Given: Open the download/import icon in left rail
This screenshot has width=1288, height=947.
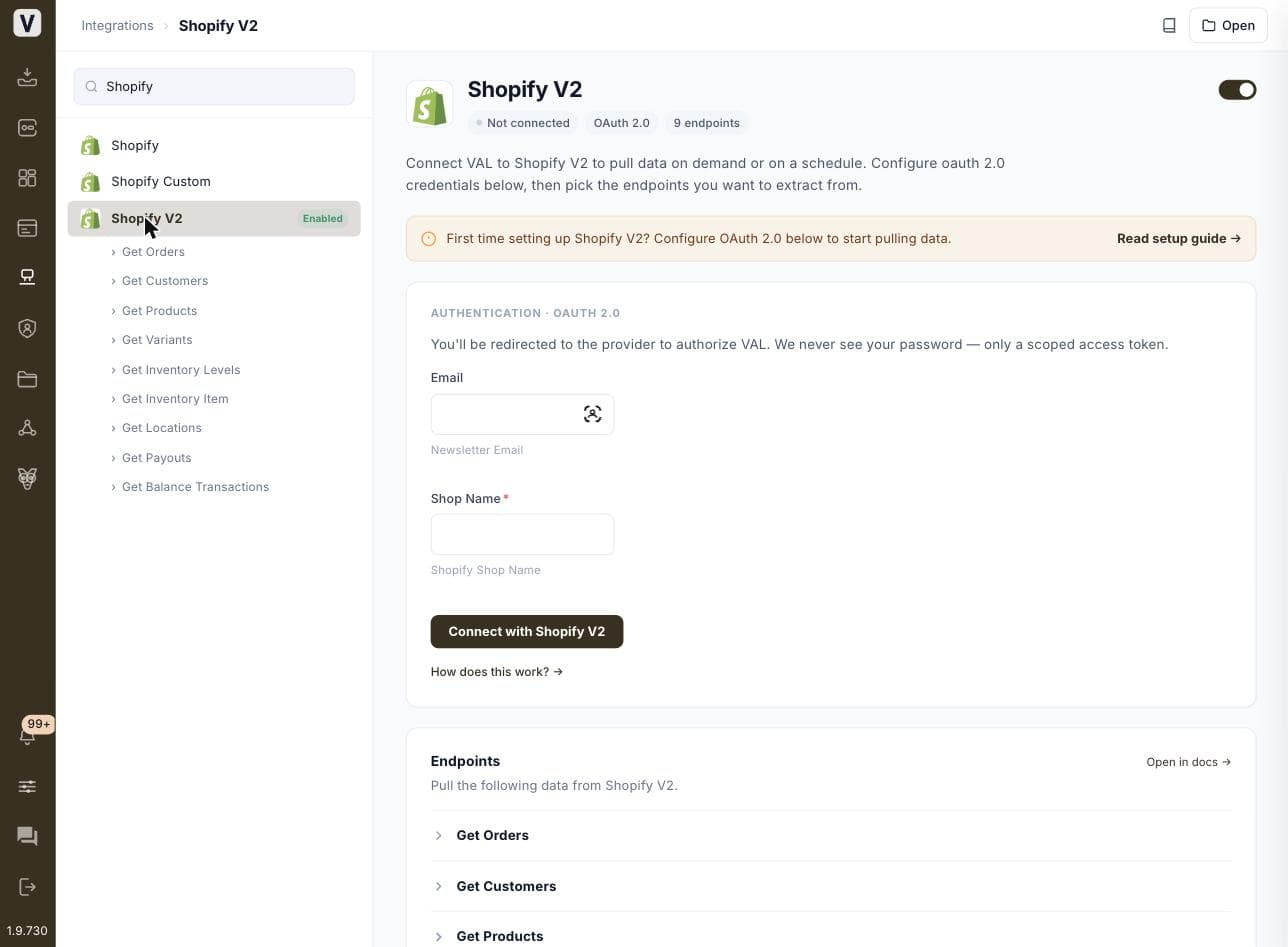Looking at the screenshot, I should 27,77.
